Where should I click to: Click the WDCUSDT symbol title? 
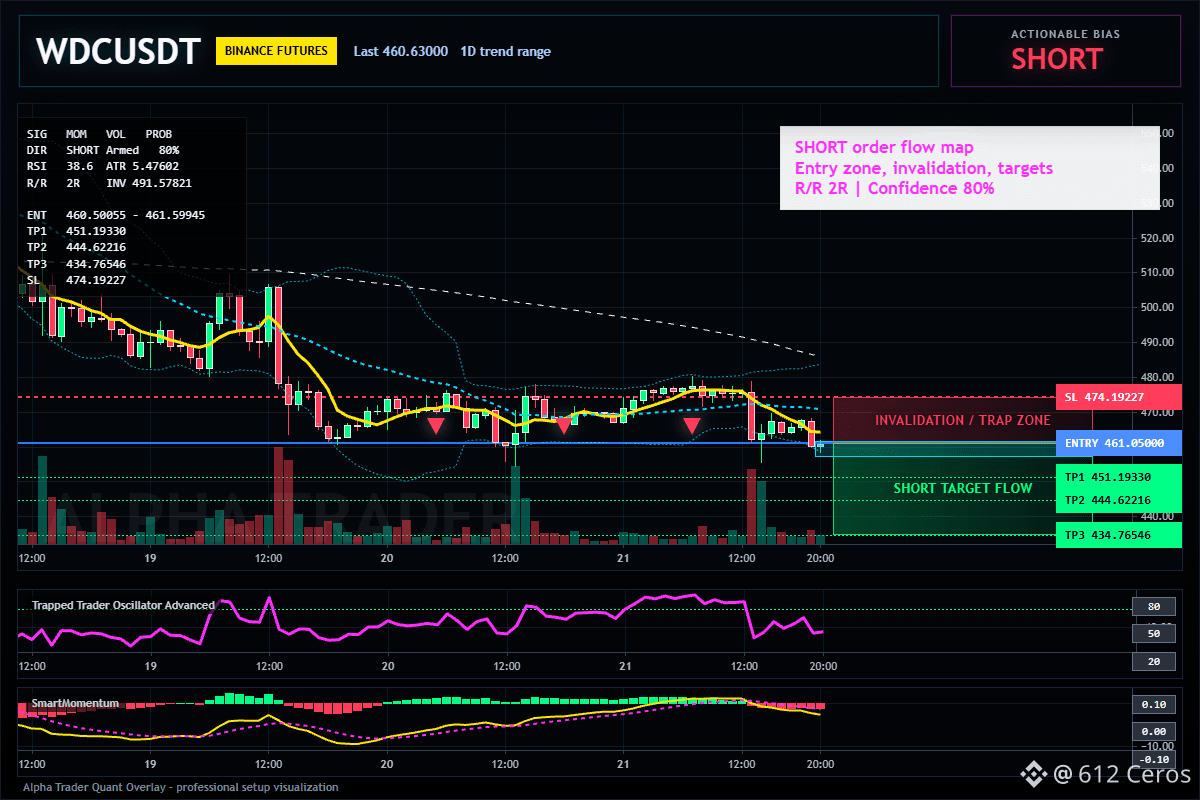click(119, 51)
